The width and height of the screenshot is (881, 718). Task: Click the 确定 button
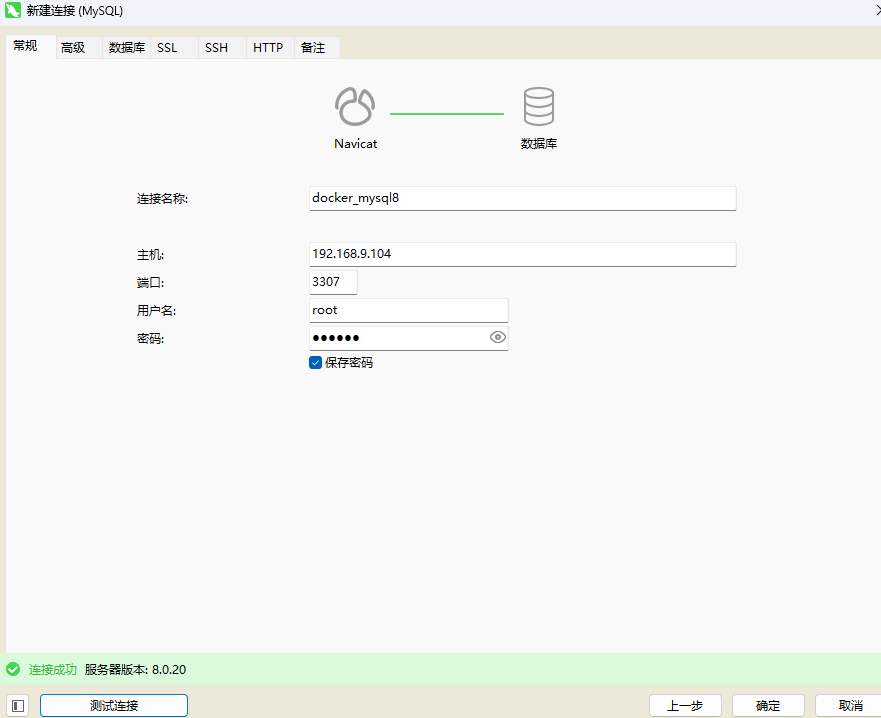point(768,705)
